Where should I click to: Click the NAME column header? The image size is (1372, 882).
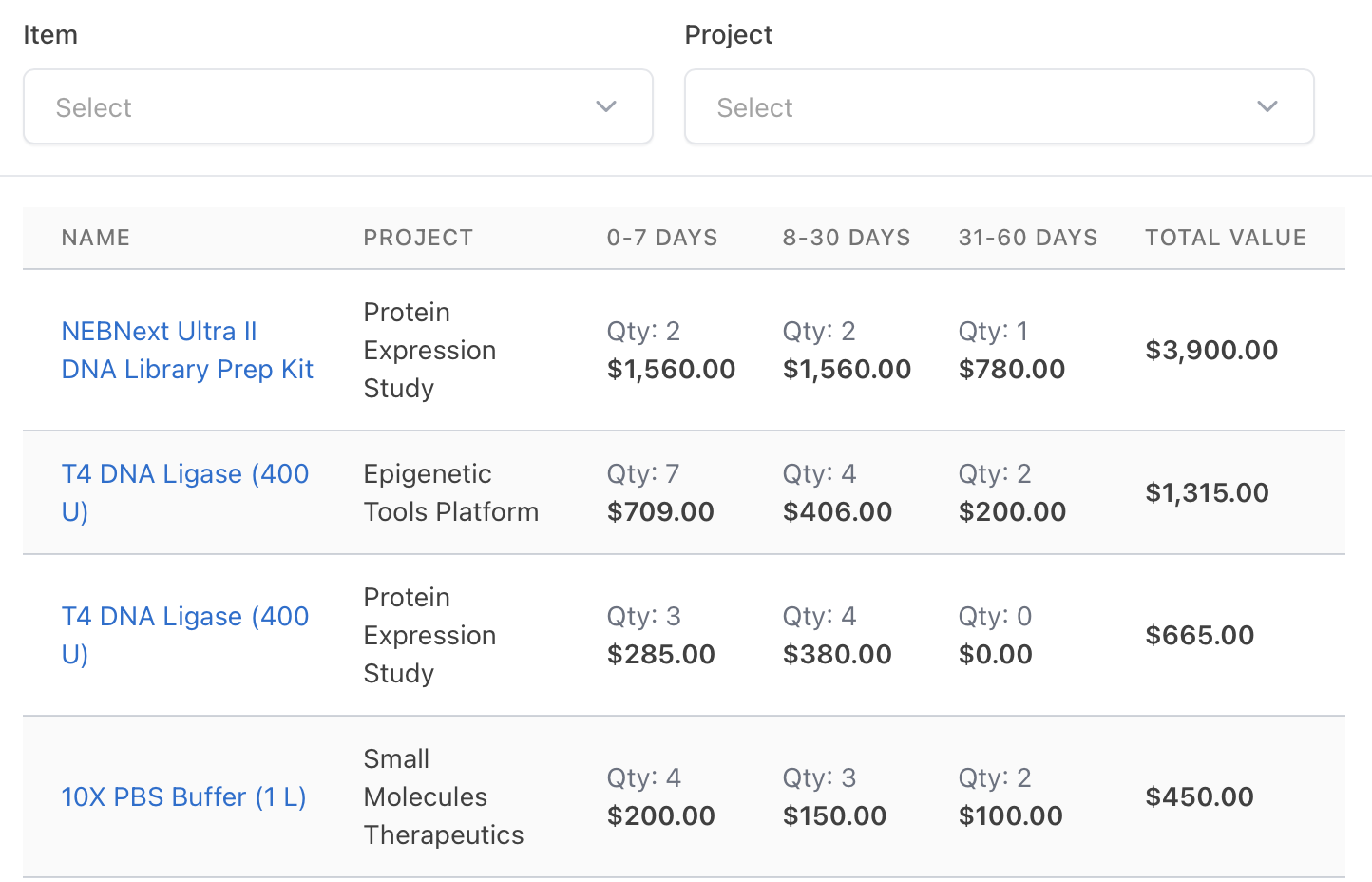(96, 238)
